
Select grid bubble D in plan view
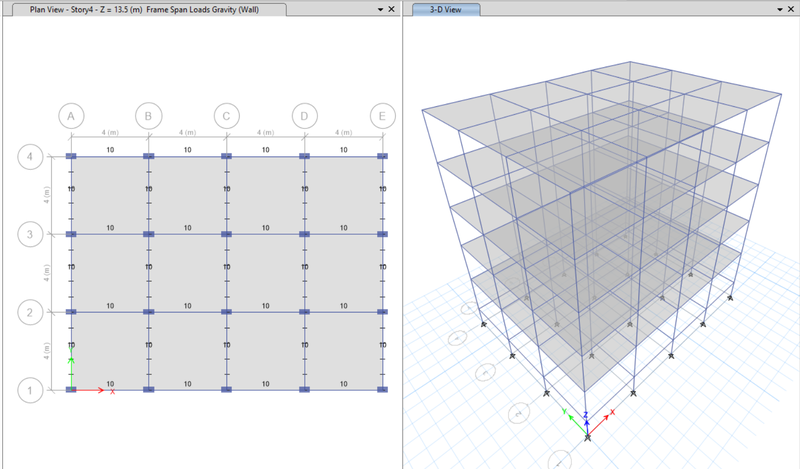[x=305, y=116]
